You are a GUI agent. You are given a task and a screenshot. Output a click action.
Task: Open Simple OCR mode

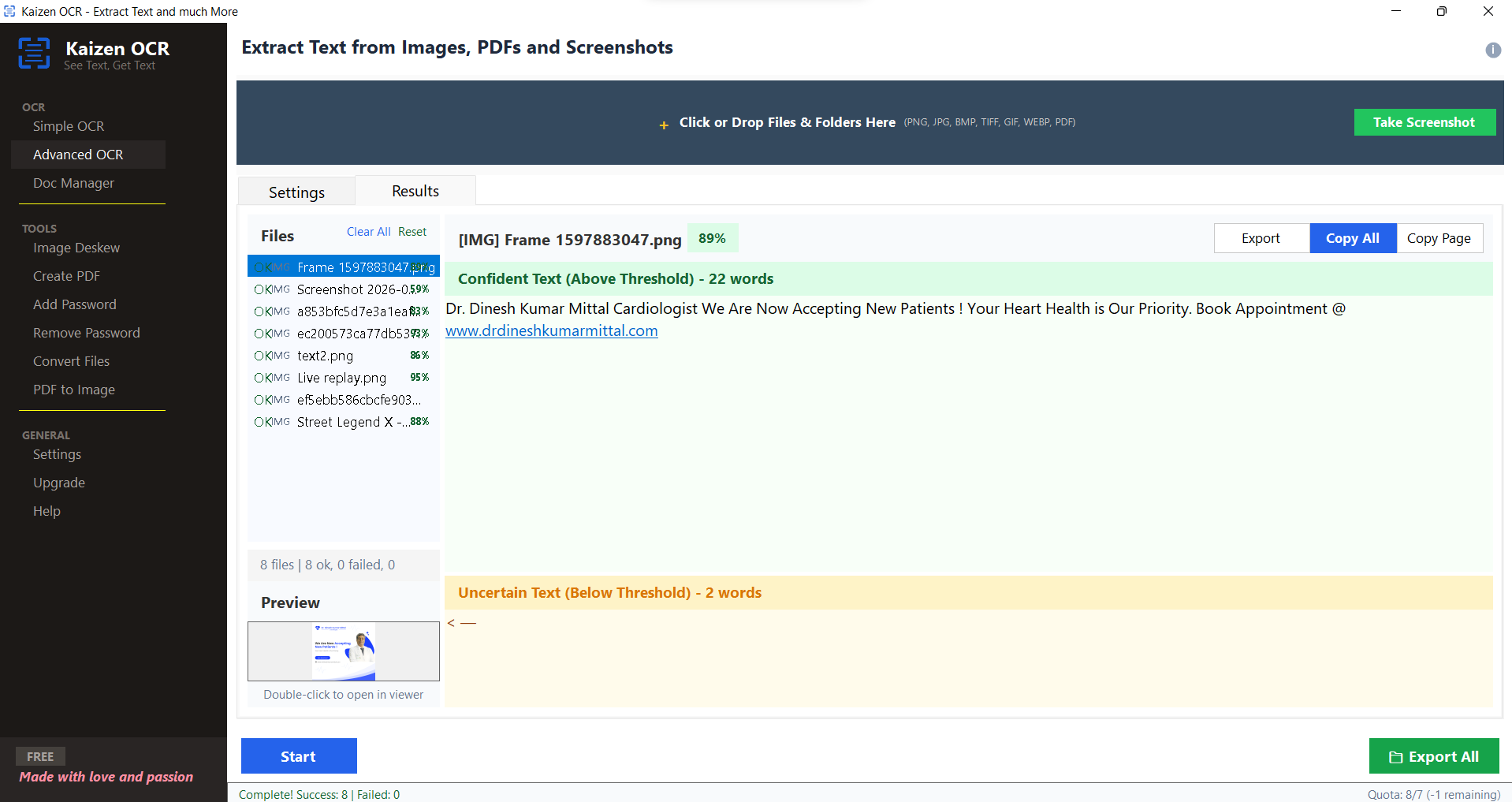point(68,126)
